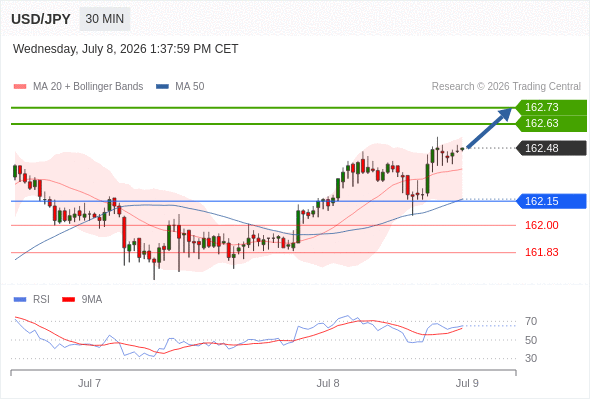Click the RSI 30 level label
This screenshot has height=400, width=590.
tap(531, 358)
